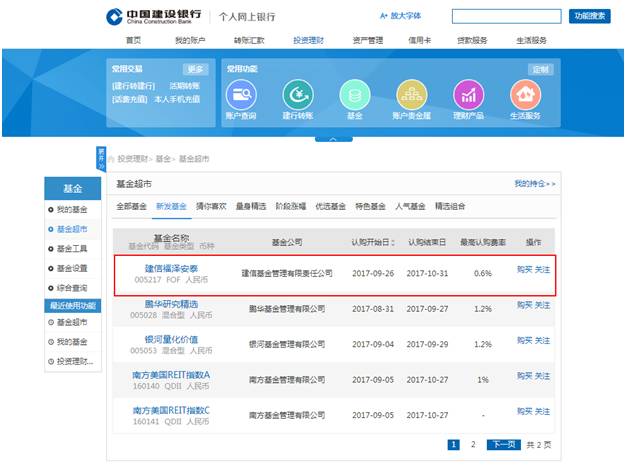Click 购买 for 南方美国REIT指数A
Viewport: 626px width, 470px height.
click(x=525, y=376)
